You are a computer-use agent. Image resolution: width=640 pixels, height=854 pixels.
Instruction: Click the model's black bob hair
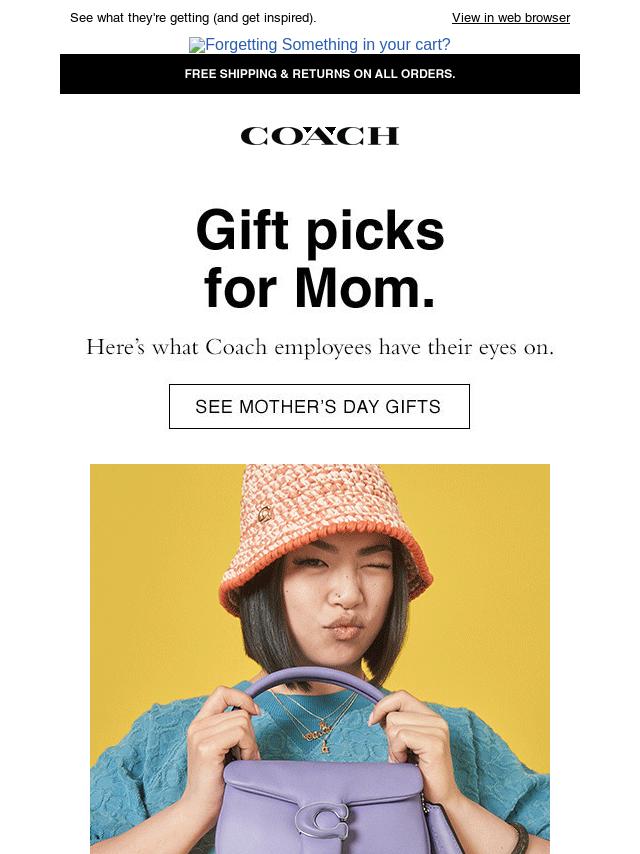pyautogui.click(x=258, y=630)
